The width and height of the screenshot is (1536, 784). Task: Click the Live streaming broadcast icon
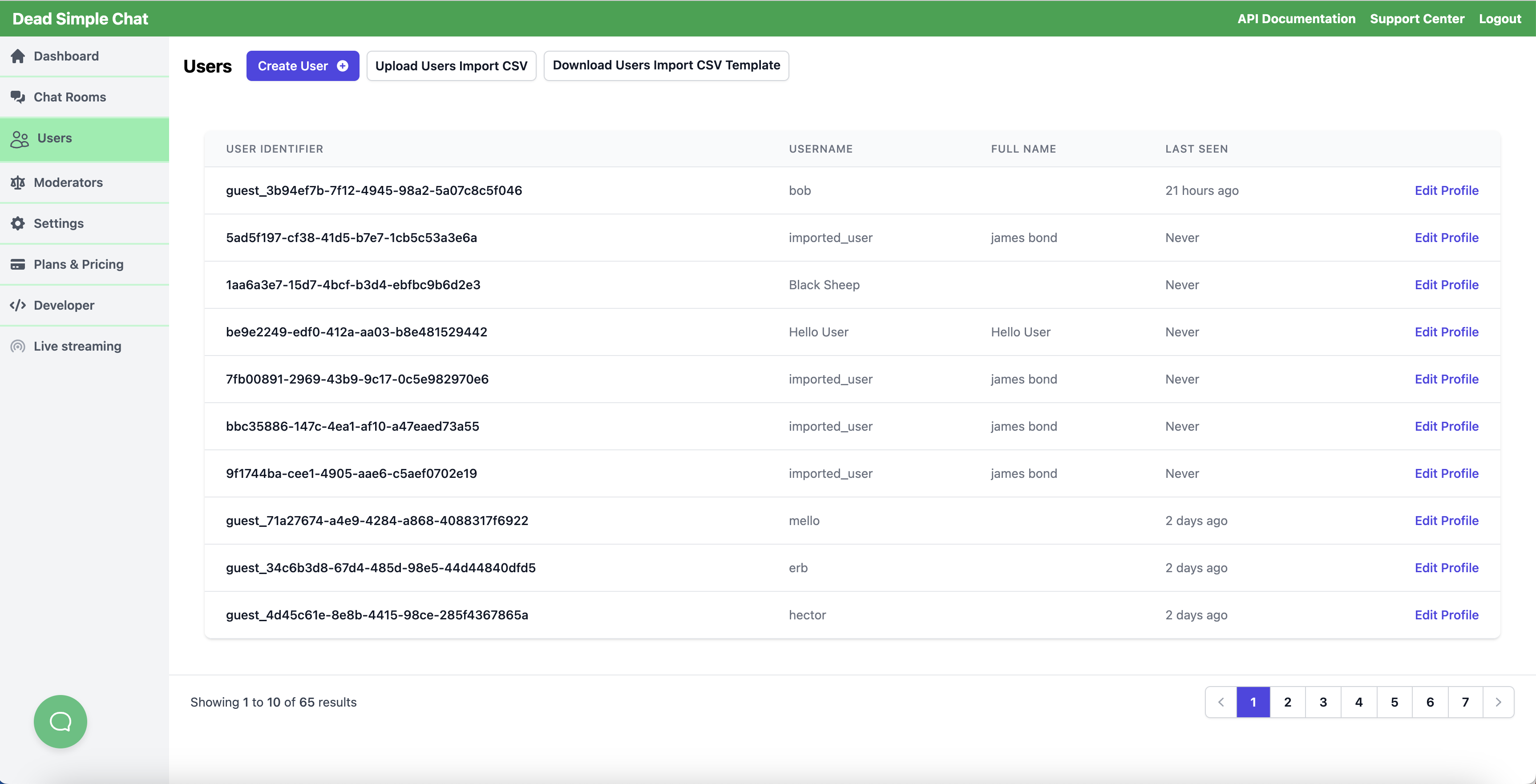coord(18,346)
